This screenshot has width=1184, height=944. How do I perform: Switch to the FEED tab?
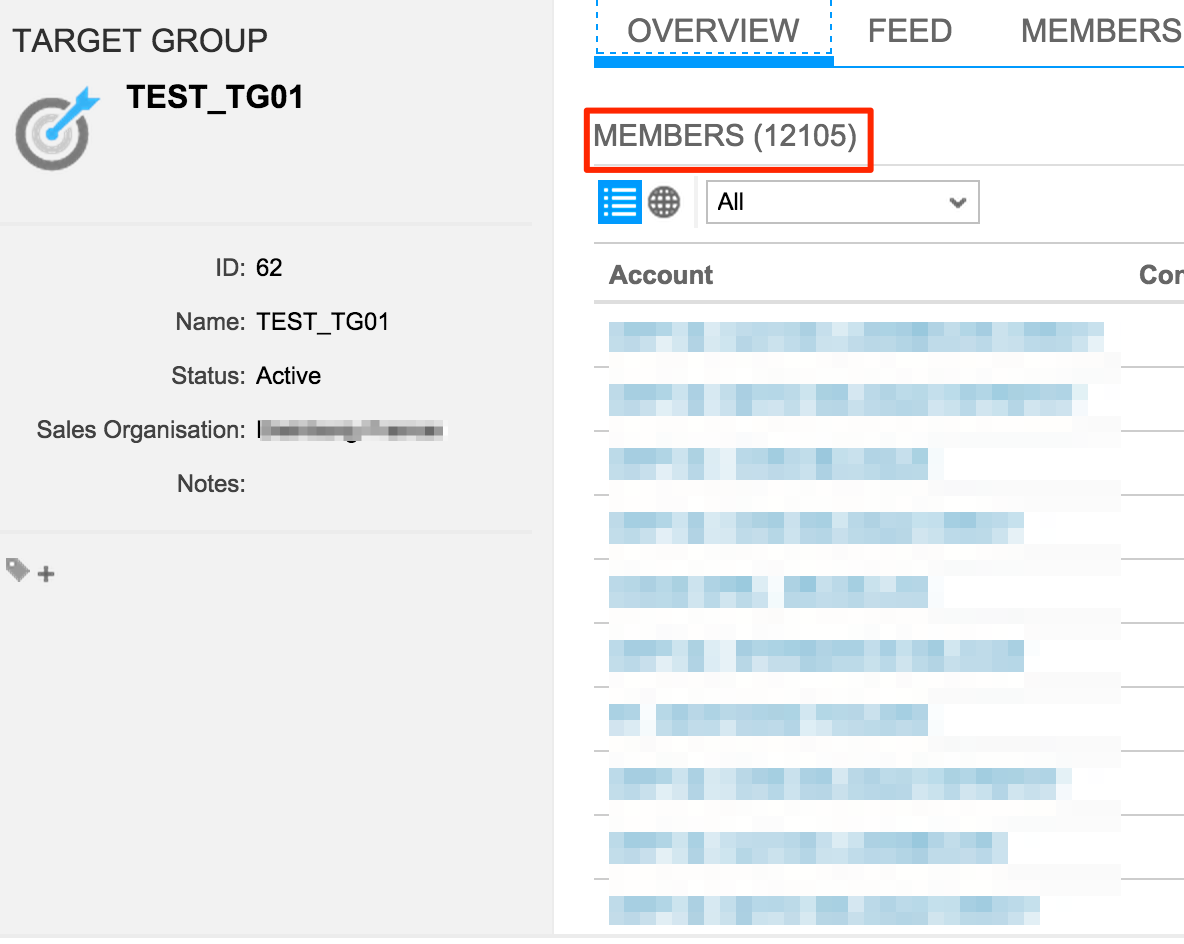pyautogui.click(x=908, y=30)
